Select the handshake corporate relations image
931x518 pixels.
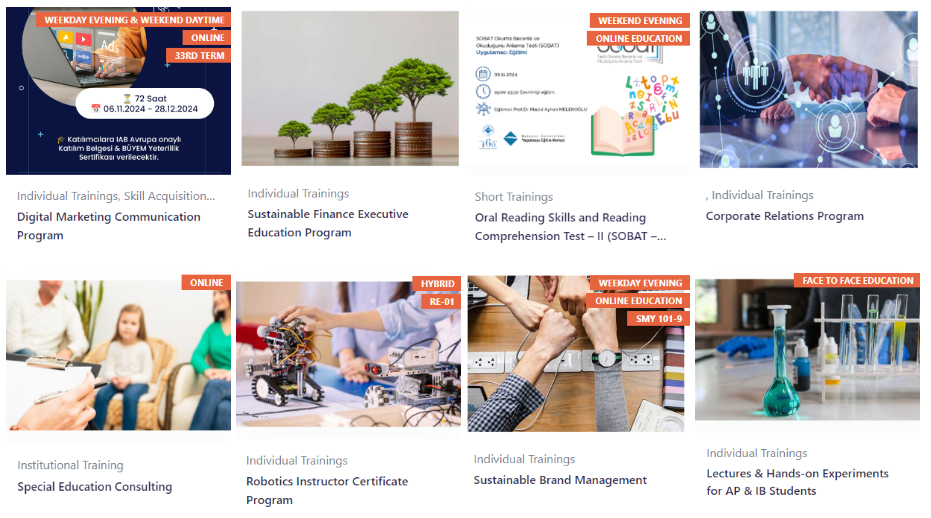pos(809,89)
